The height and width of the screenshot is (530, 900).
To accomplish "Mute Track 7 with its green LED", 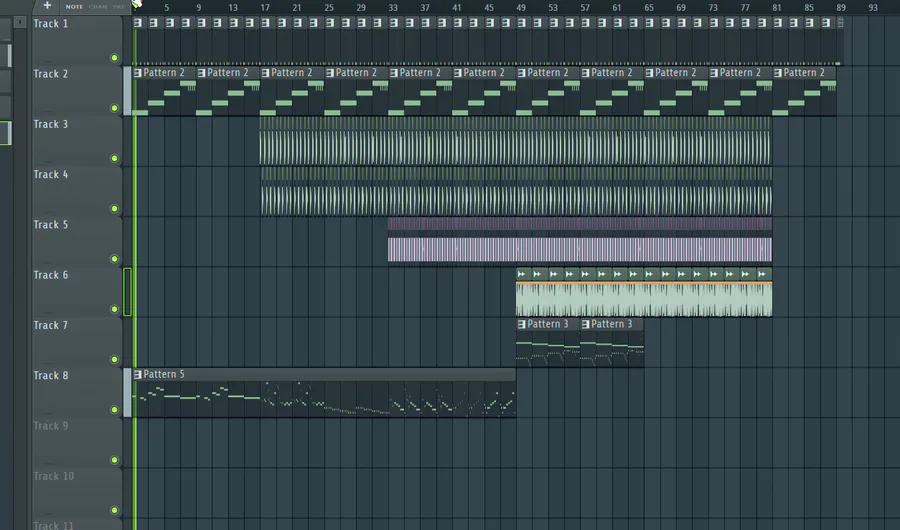I will [114, 359].
